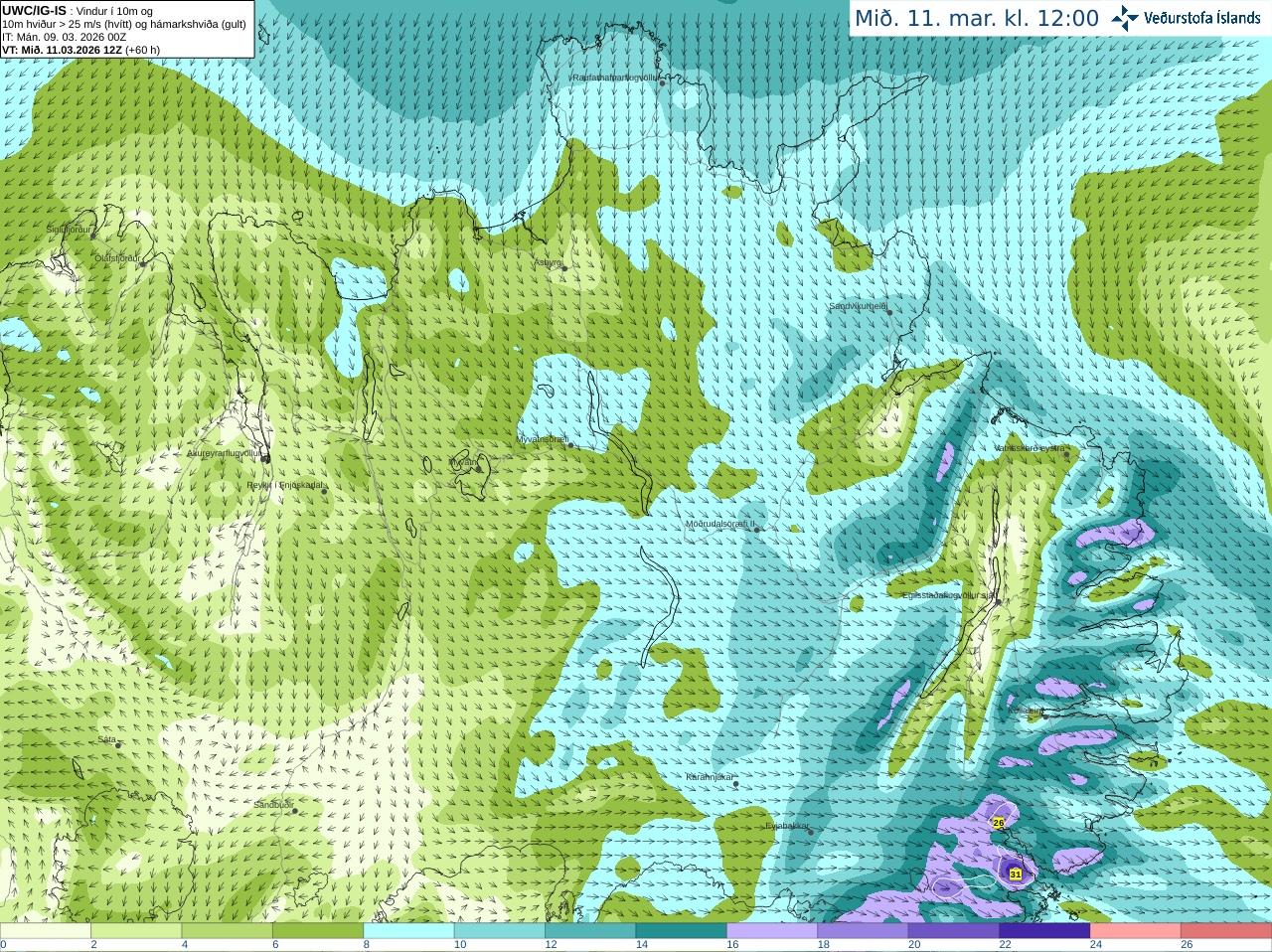The image size is (1272, 952).
Task: Click the legend scale number 16
Action: point(732,945)
